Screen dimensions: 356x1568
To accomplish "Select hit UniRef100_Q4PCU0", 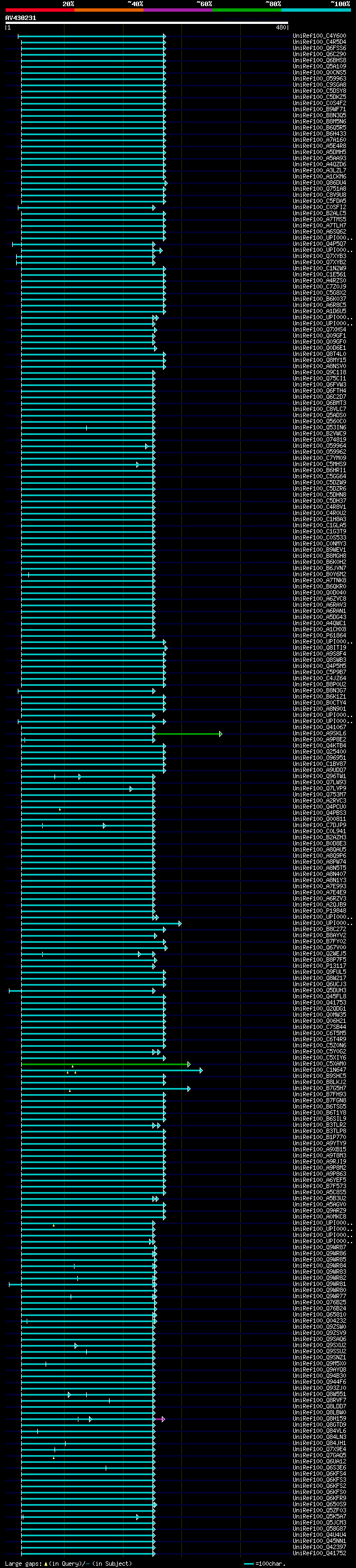I will click(319, 807).
